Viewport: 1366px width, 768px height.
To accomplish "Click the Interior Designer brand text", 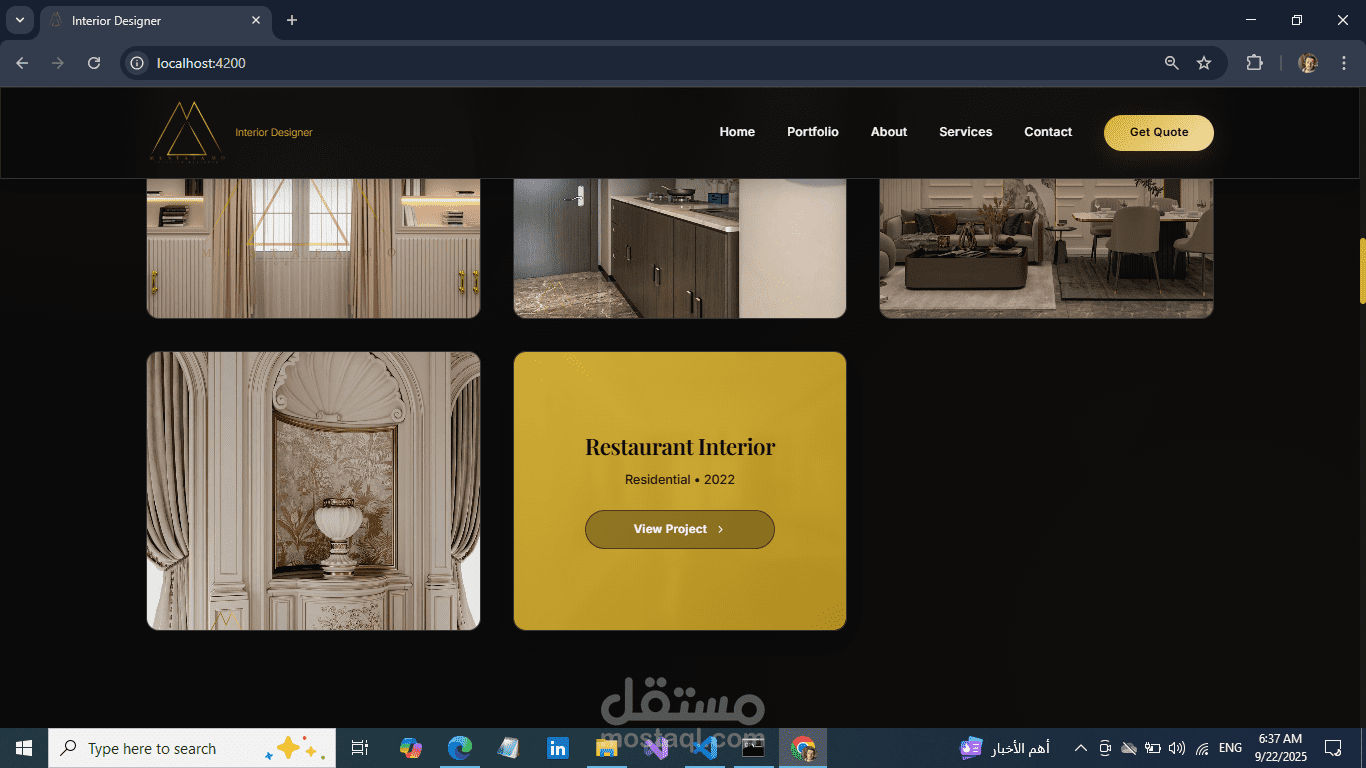I will click(x=274, y=132).
